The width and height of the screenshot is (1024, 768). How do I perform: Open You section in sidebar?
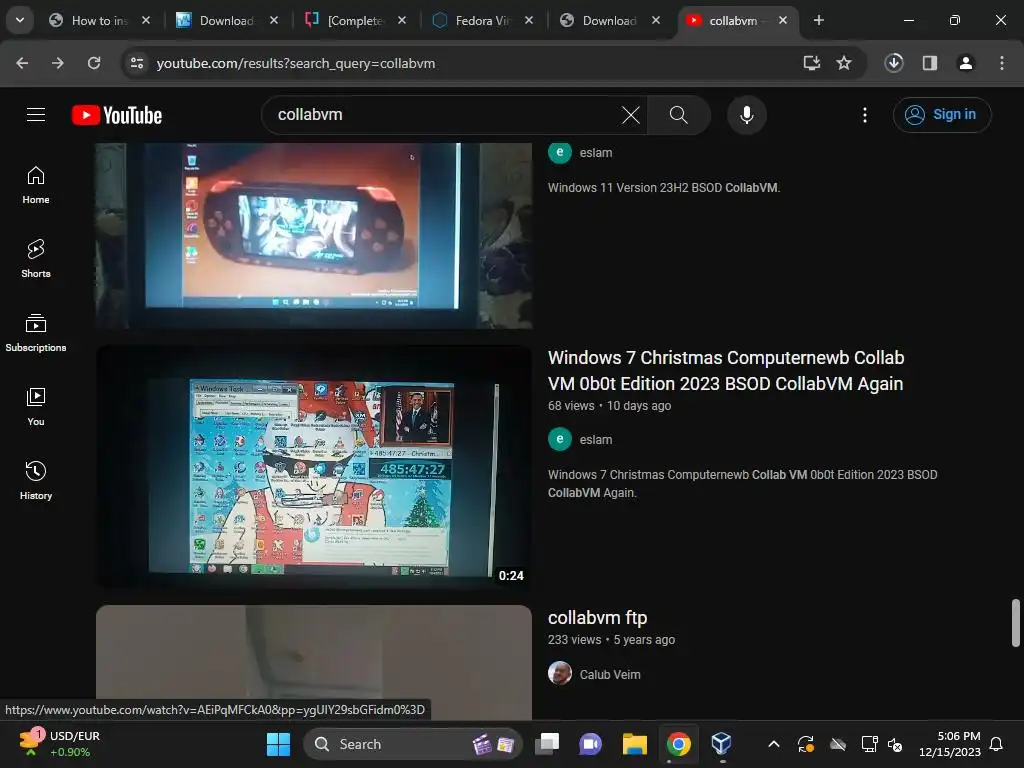[x=36, y=406]
